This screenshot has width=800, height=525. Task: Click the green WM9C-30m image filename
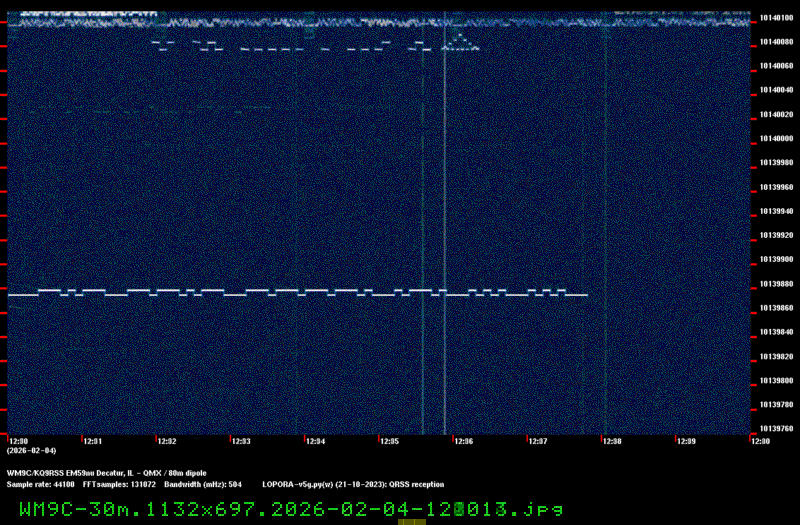291,508
